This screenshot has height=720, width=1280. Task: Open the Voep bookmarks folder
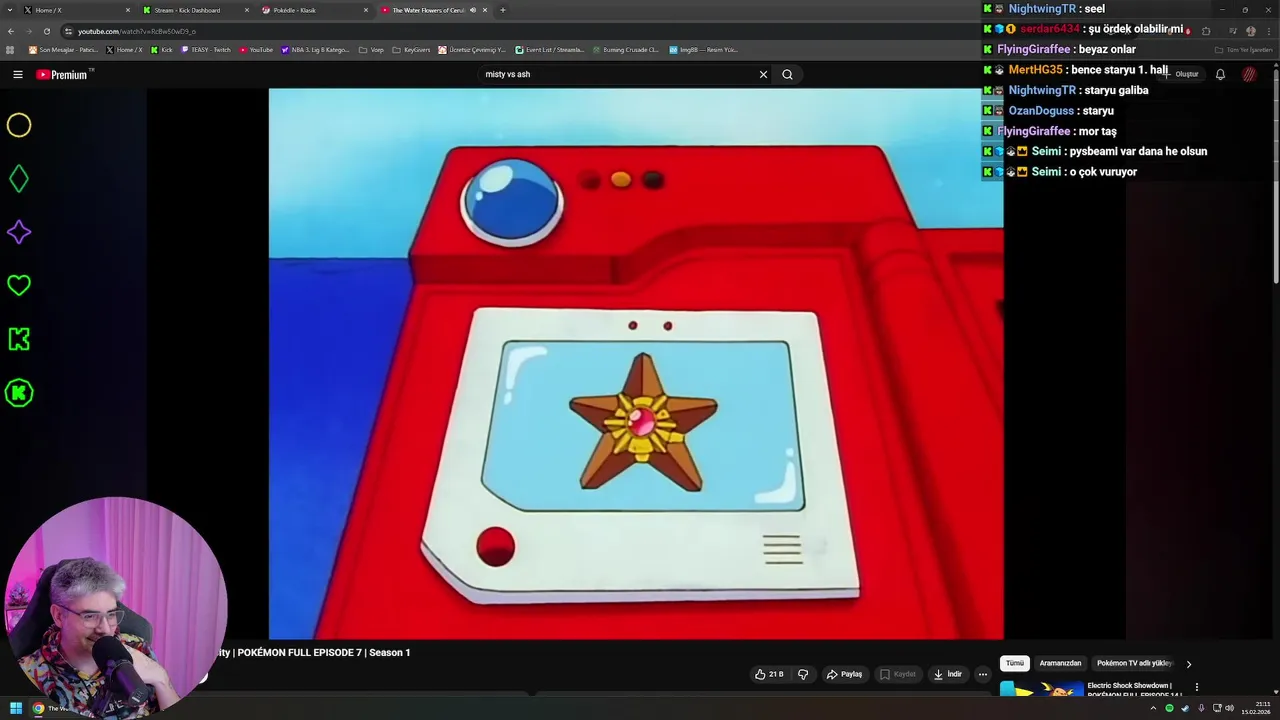pos(371,49)
